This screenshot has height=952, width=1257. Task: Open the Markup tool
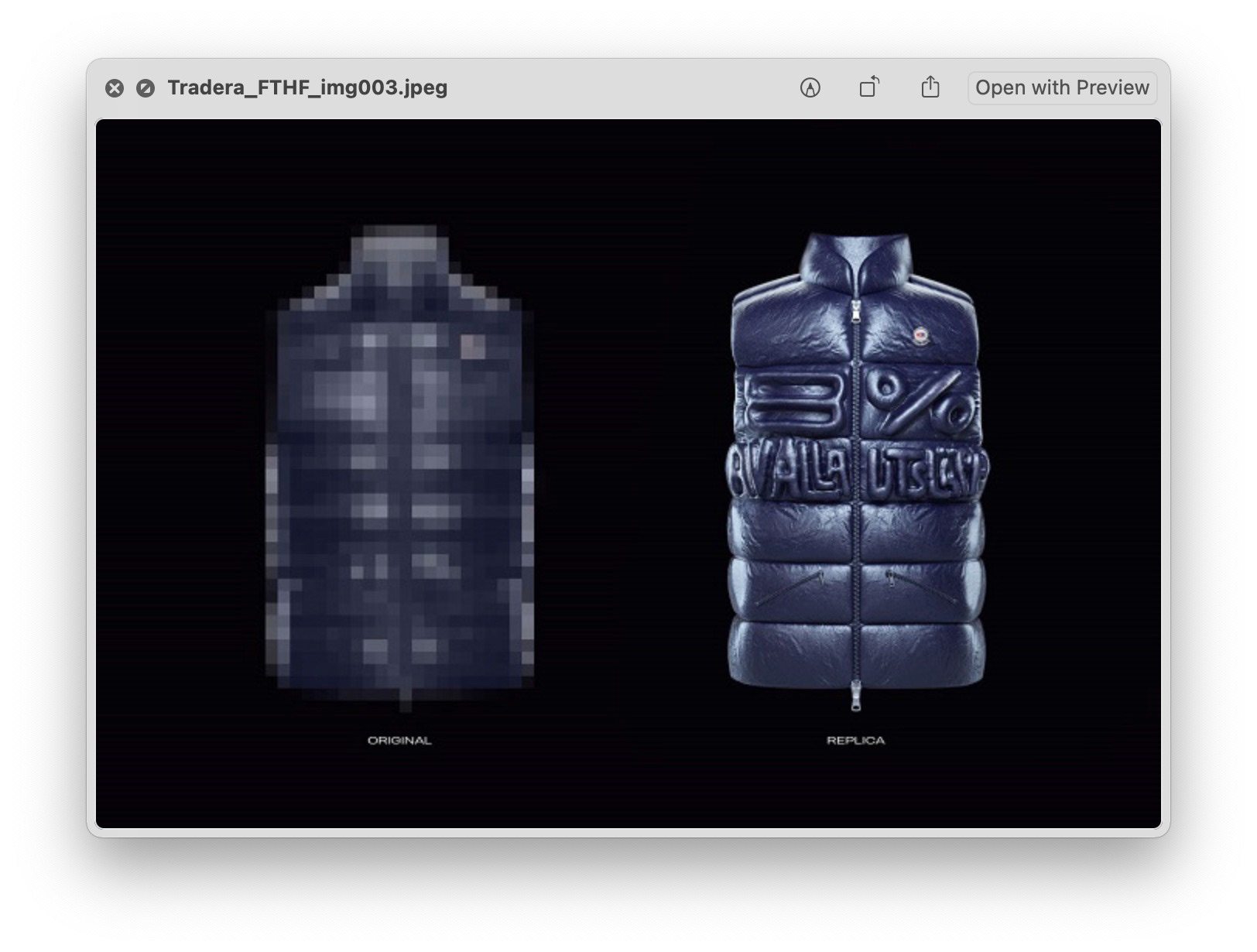[x=810, y=87]
